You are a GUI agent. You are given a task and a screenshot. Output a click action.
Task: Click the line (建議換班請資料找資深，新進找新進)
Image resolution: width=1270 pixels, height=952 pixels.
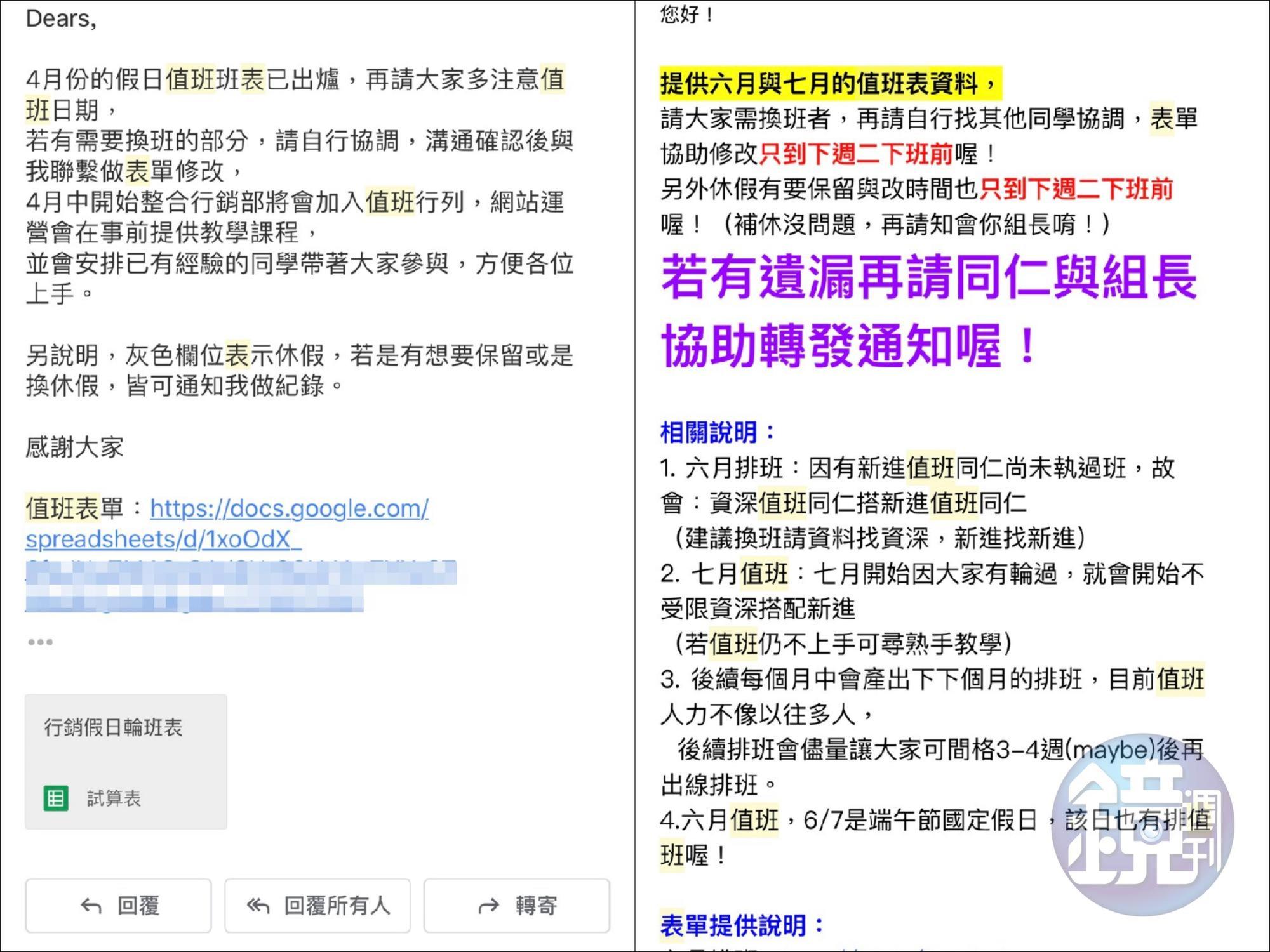pyautogui.click(x=880, y=538)
